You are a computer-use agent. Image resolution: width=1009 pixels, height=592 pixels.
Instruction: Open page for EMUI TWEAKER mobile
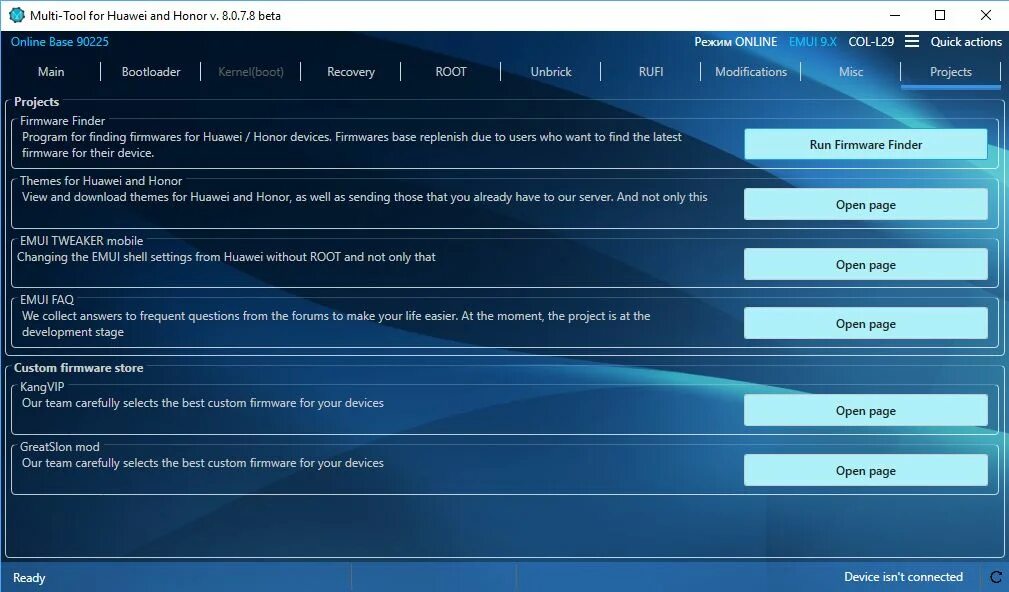866,264
